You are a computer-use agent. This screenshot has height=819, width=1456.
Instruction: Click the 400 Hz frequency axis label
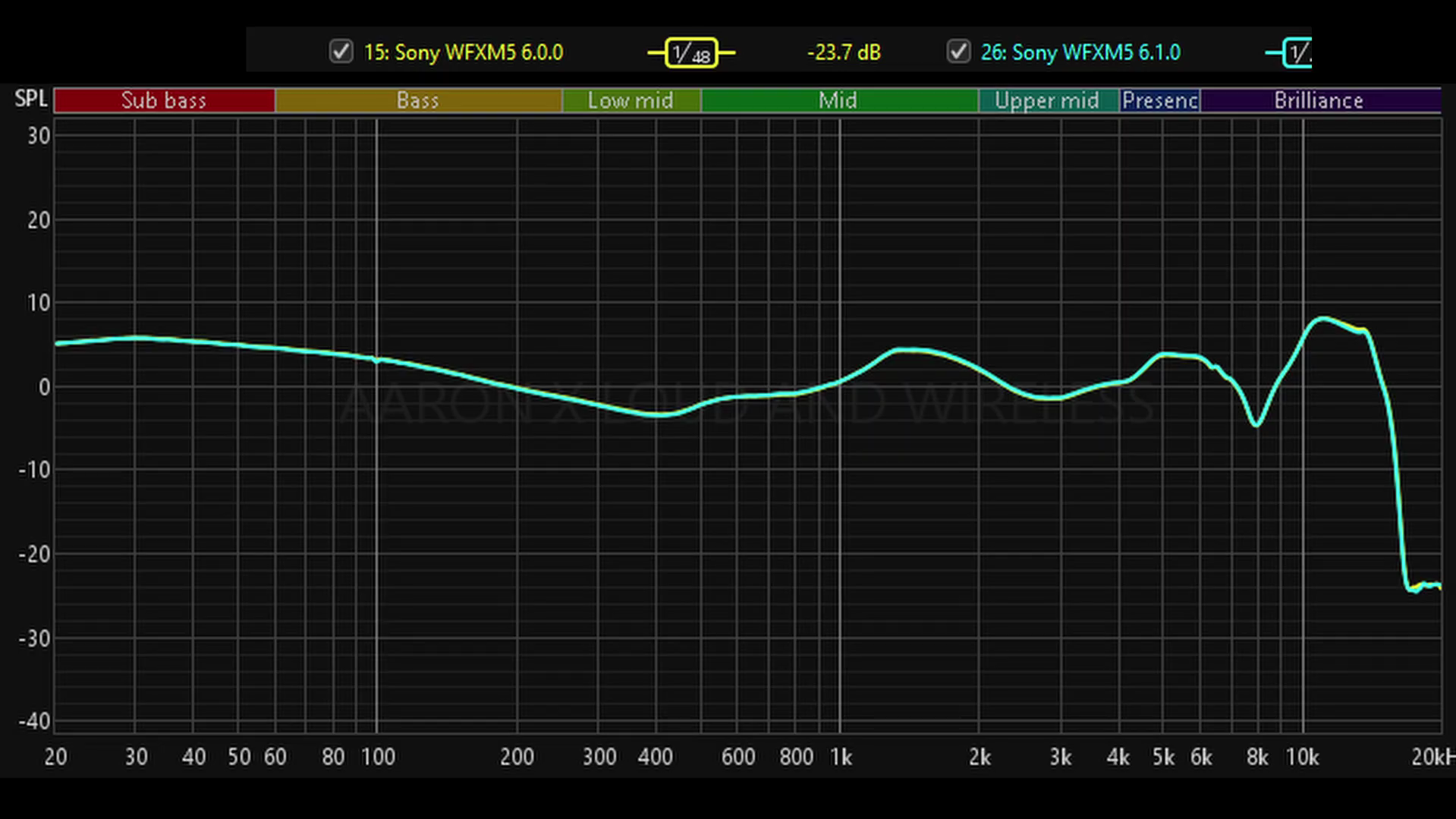[655, 757]
